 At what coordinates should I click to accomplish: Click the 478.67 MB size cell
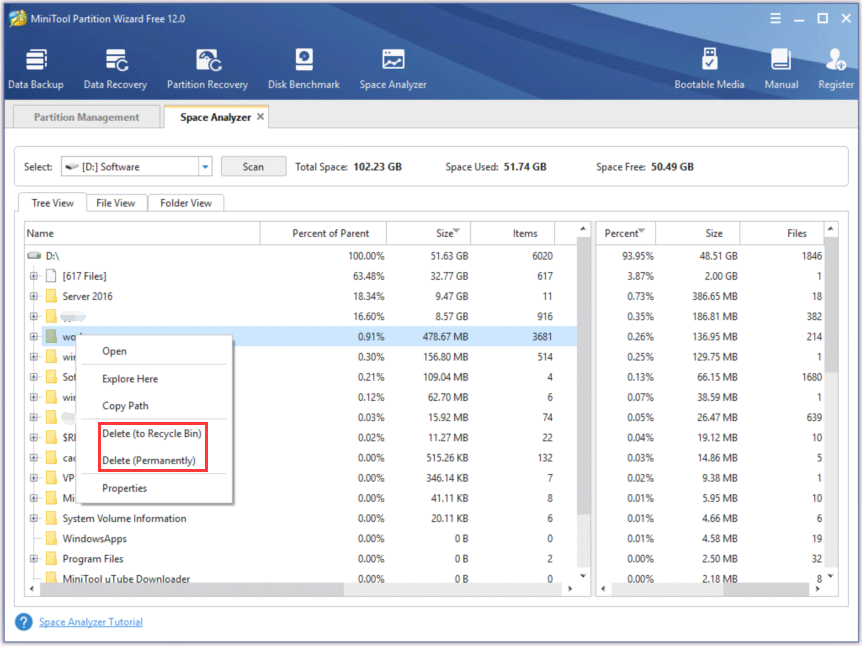click(445, 336)
